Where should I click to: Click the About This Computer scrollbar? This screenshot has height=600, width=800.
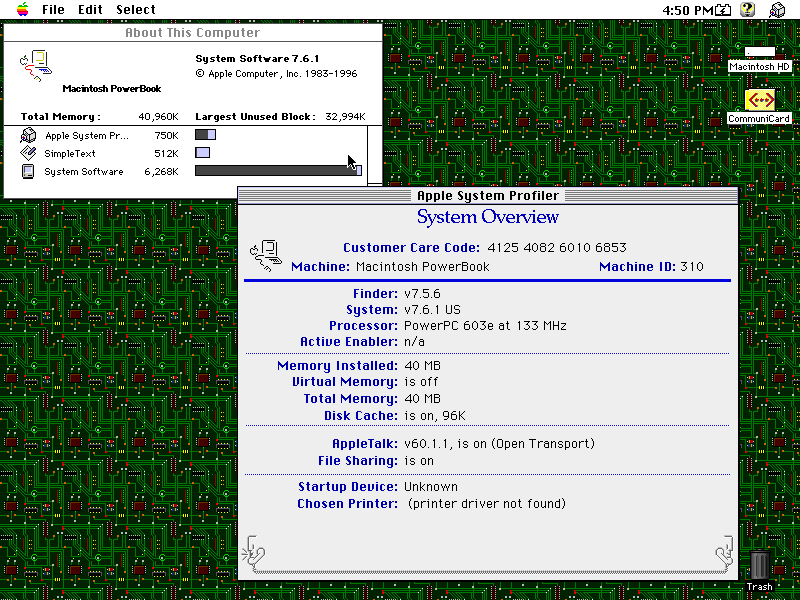(375, 155)
